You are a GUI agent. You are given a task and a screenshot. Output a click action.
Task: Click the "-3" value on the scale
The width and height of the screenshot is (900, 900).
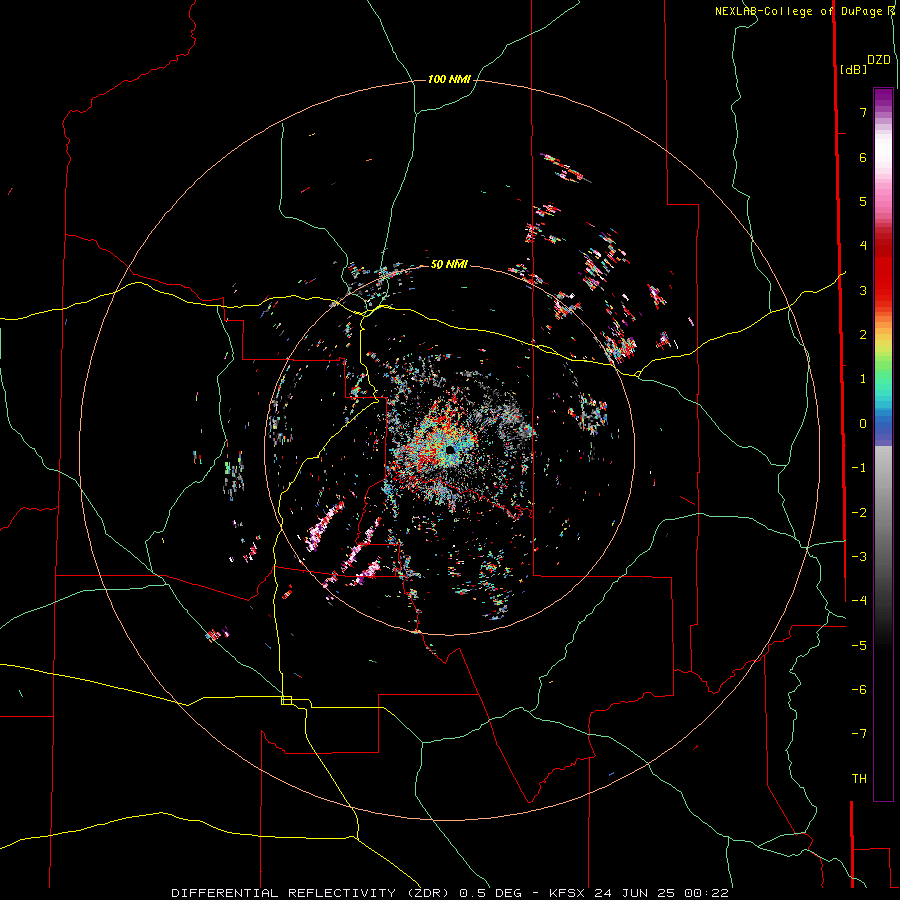coord(859,557)
